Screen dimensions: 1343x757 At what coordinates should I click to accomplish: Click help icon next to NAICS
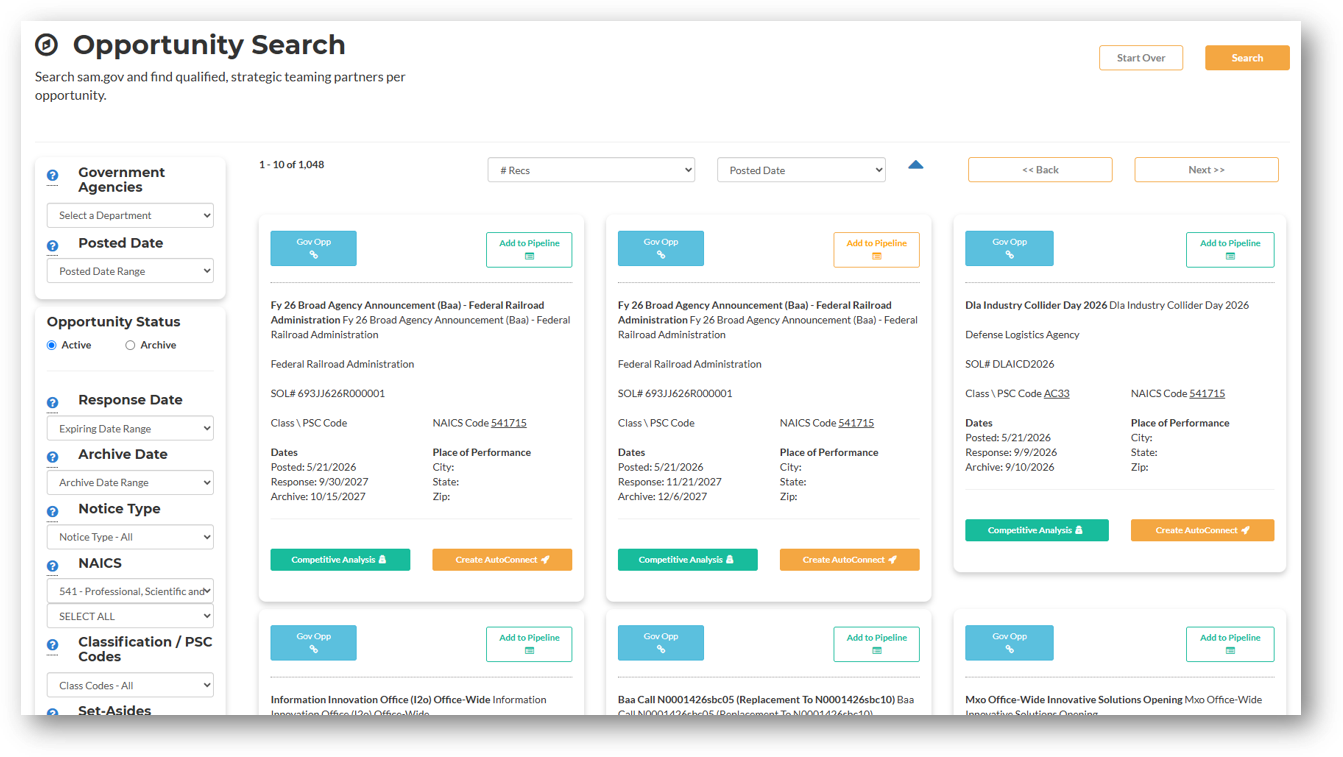[53, 566]
